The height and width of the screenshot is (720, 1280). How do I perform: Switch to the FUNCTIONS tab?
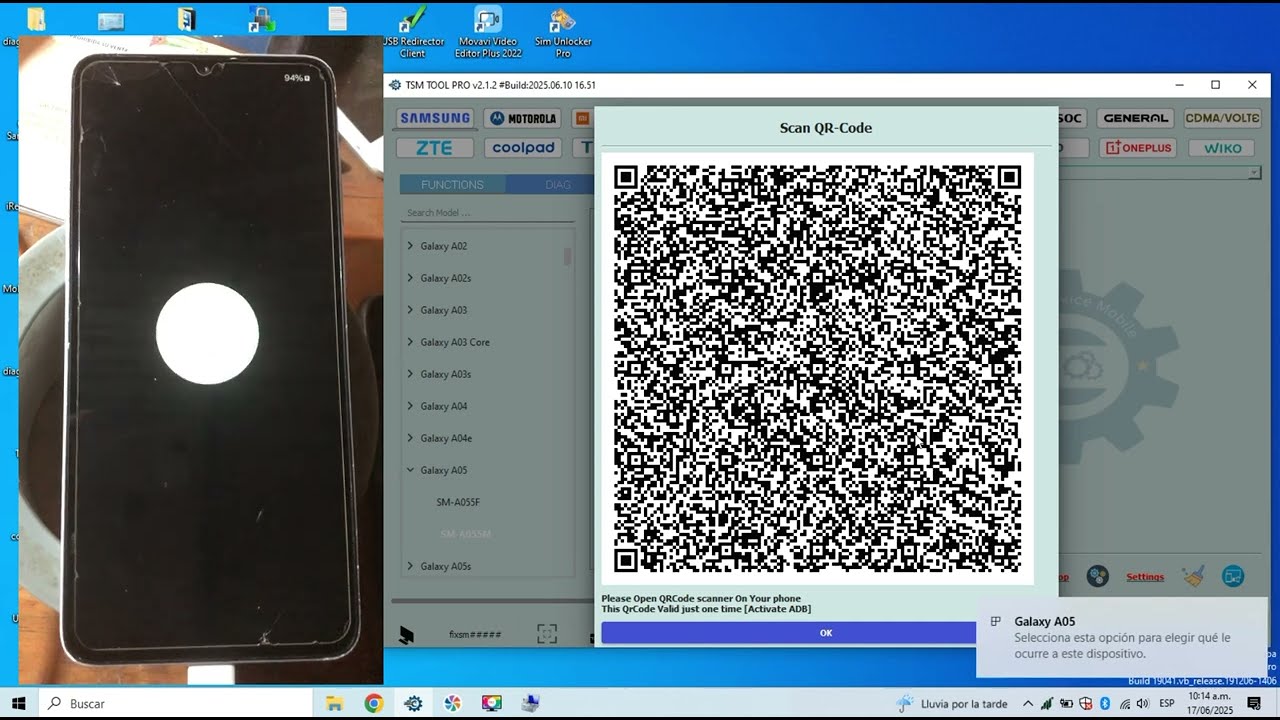pos(452,185)
